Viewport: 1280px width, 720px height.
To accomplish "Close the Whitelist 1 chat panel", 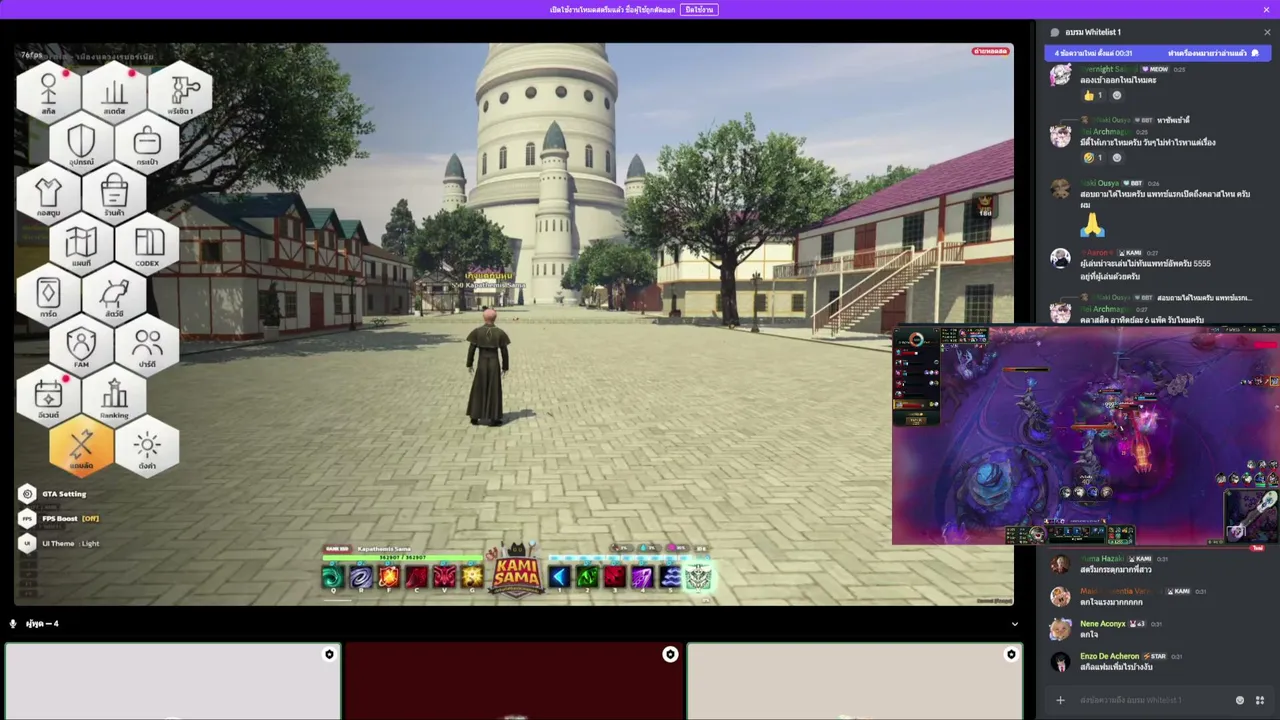I will click(x=1267, y=32).
